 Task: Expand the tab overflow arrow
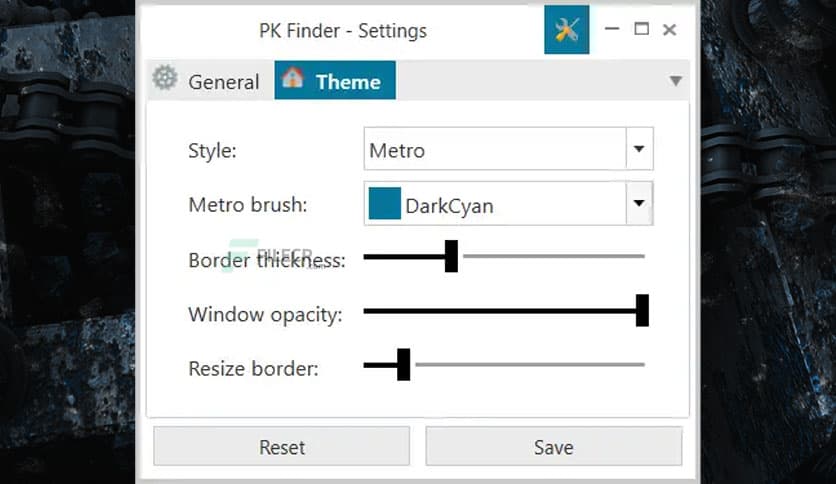pos(675,81)
